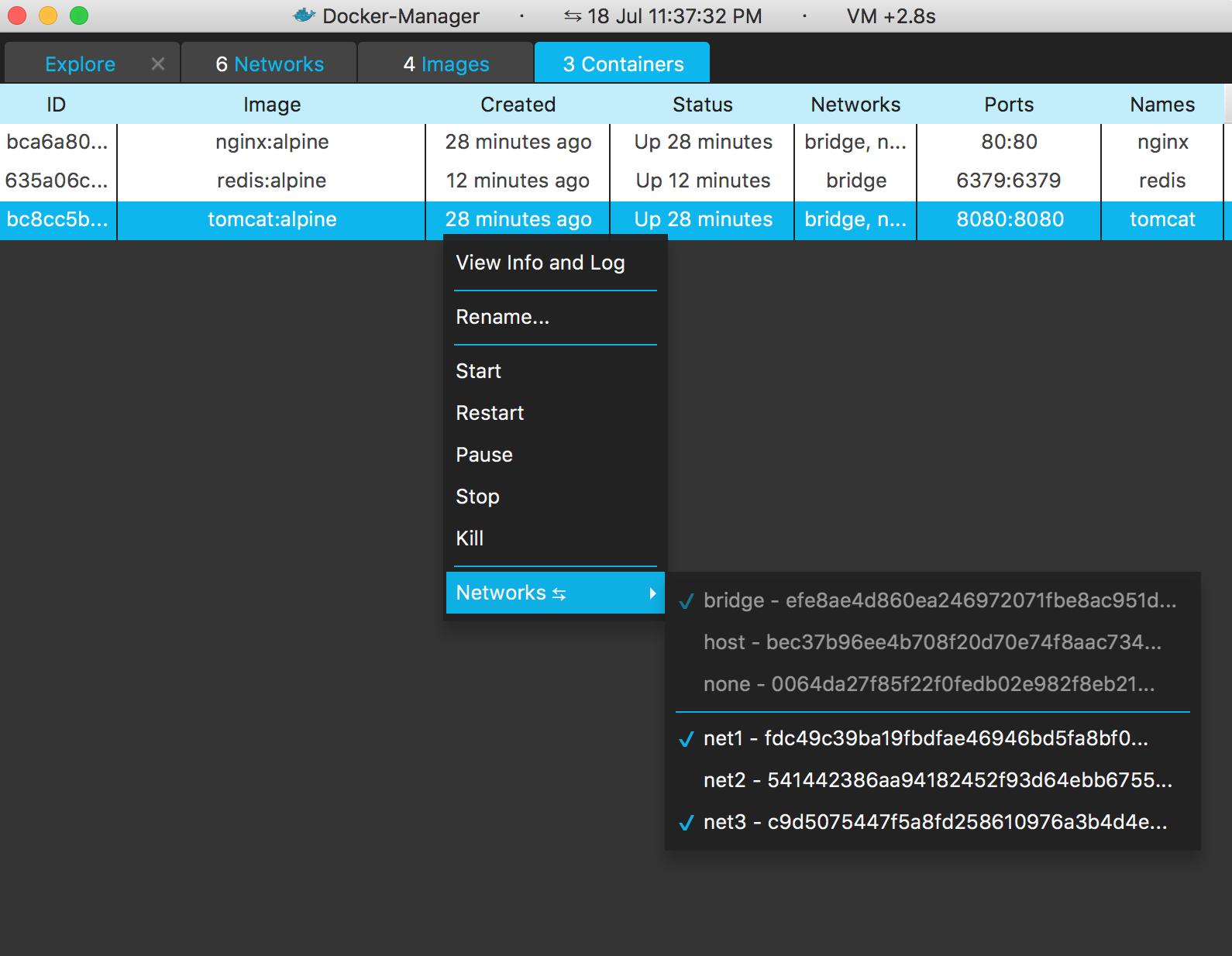Screen dimensions: 1232x956
Task: Sort by the Networks column header
Action: [855, 105]
